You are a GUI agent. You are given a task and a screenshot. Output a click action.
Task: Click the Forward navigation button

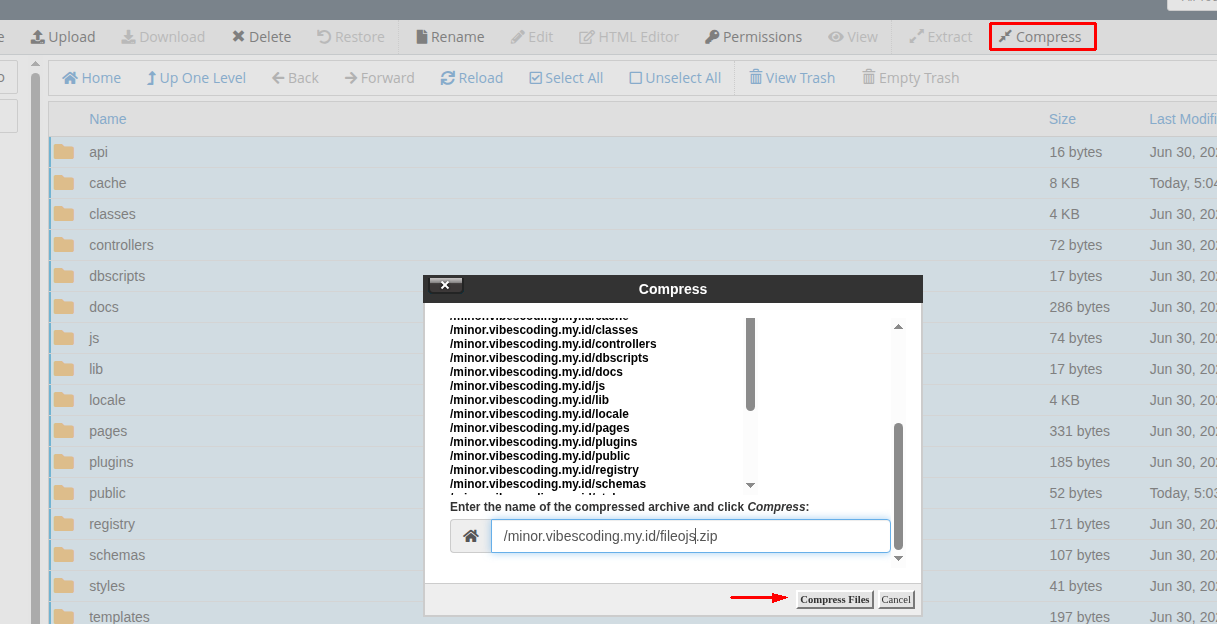(x=380, y=78)
